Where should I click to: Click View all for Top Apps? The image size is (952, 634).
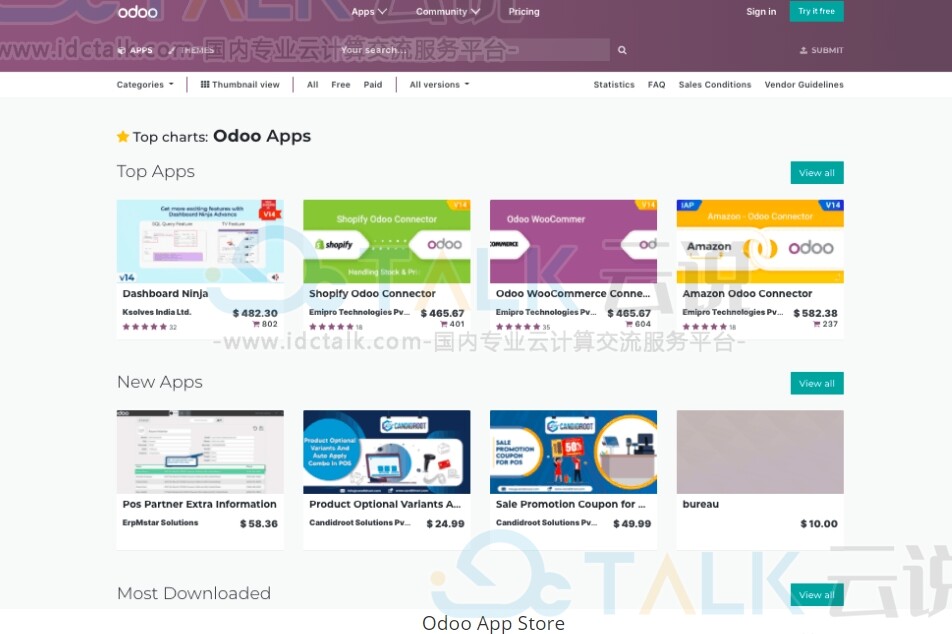[x=817, y=172]
